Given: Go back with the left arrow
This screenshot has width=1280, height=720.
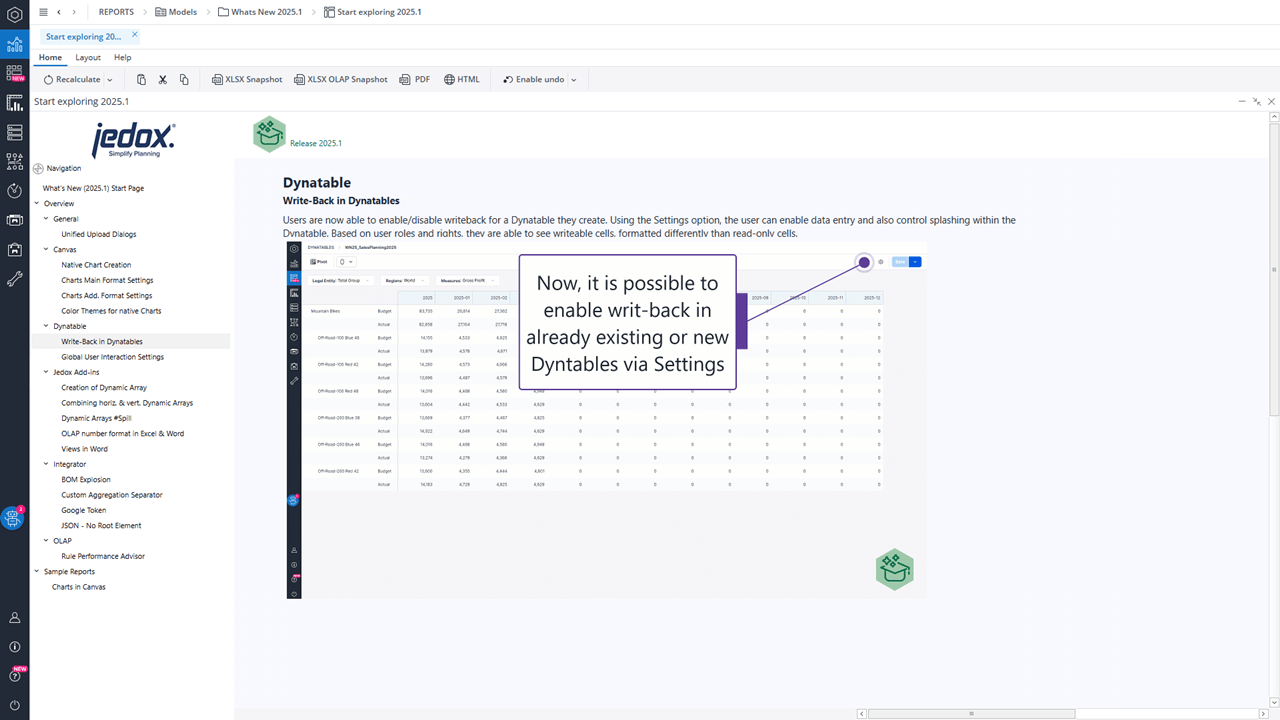Looking at the screenshot, I should click(58, 12).
